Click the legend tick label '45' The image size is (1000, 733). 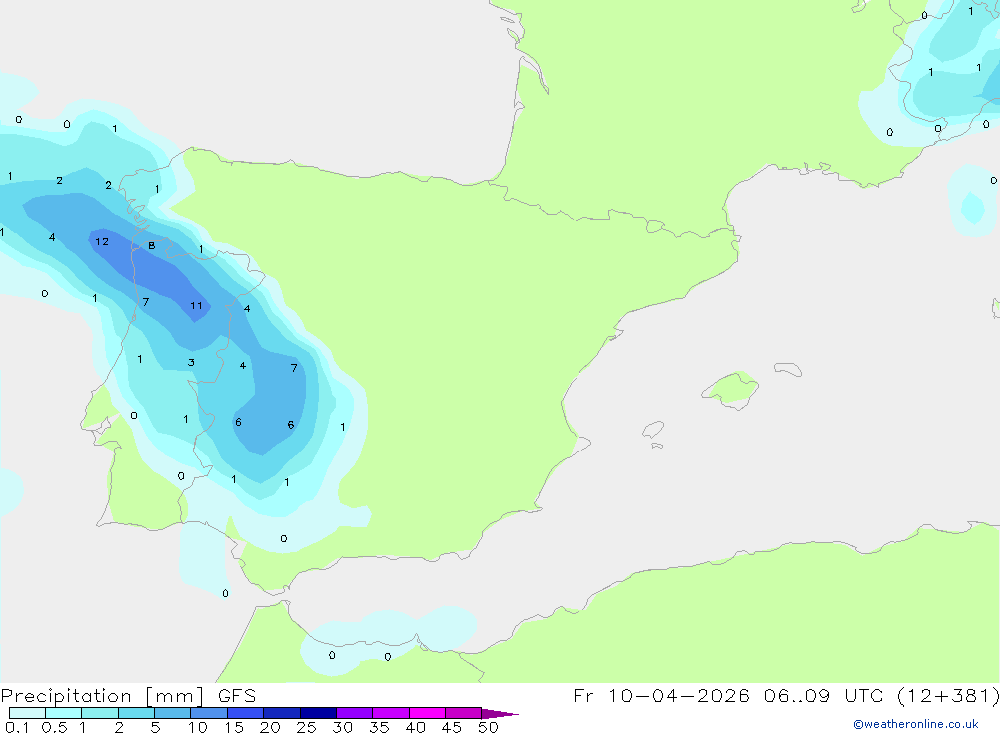click(452, 727)
